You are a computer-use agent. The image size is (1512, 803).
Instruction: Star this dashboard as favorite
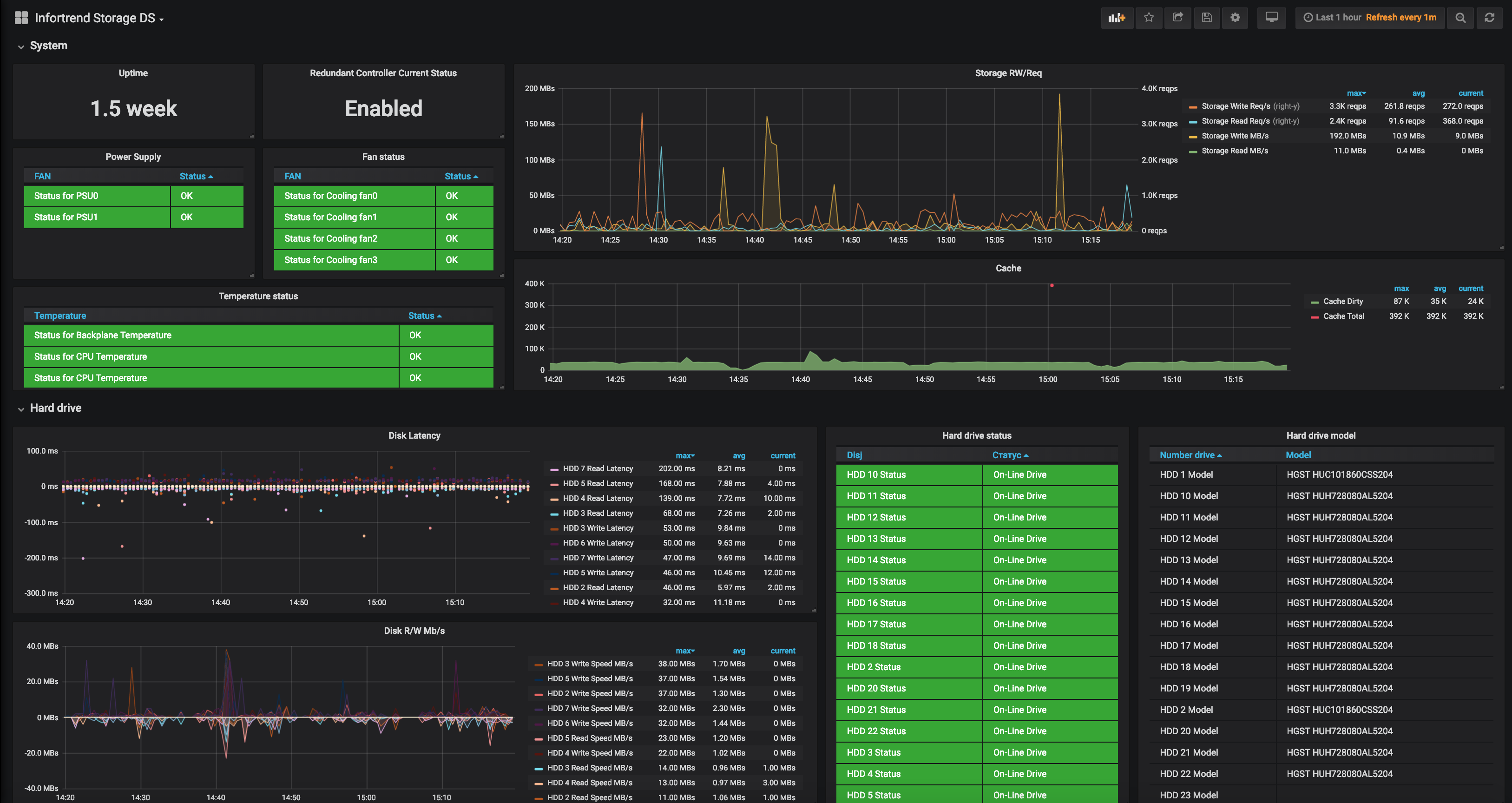point(1149,18)
